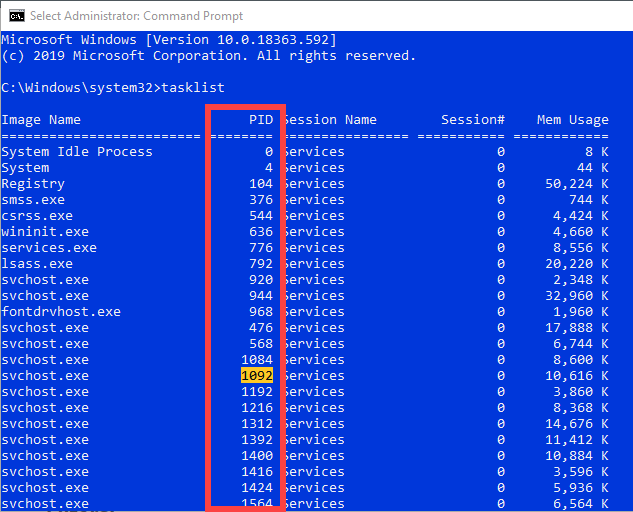
Task: Click memory usage value '8,556 K'
Action: pos(581,248)
